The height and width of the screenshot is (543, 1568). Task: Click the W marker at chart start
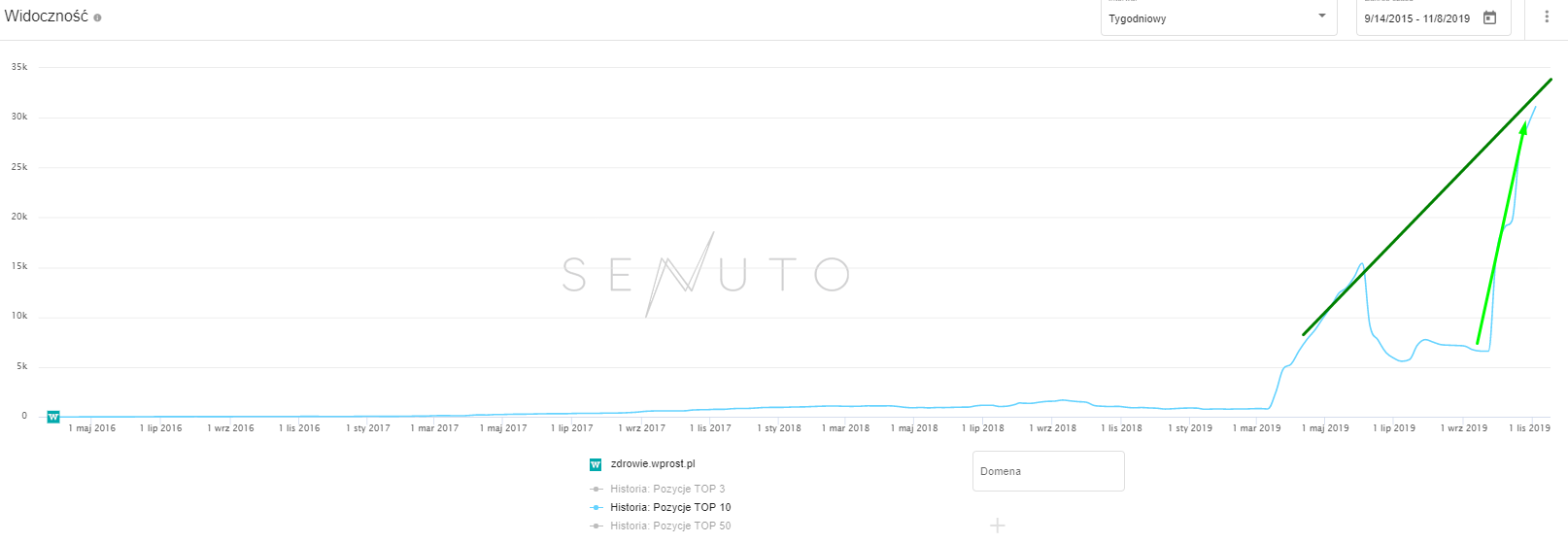point(53,417)
